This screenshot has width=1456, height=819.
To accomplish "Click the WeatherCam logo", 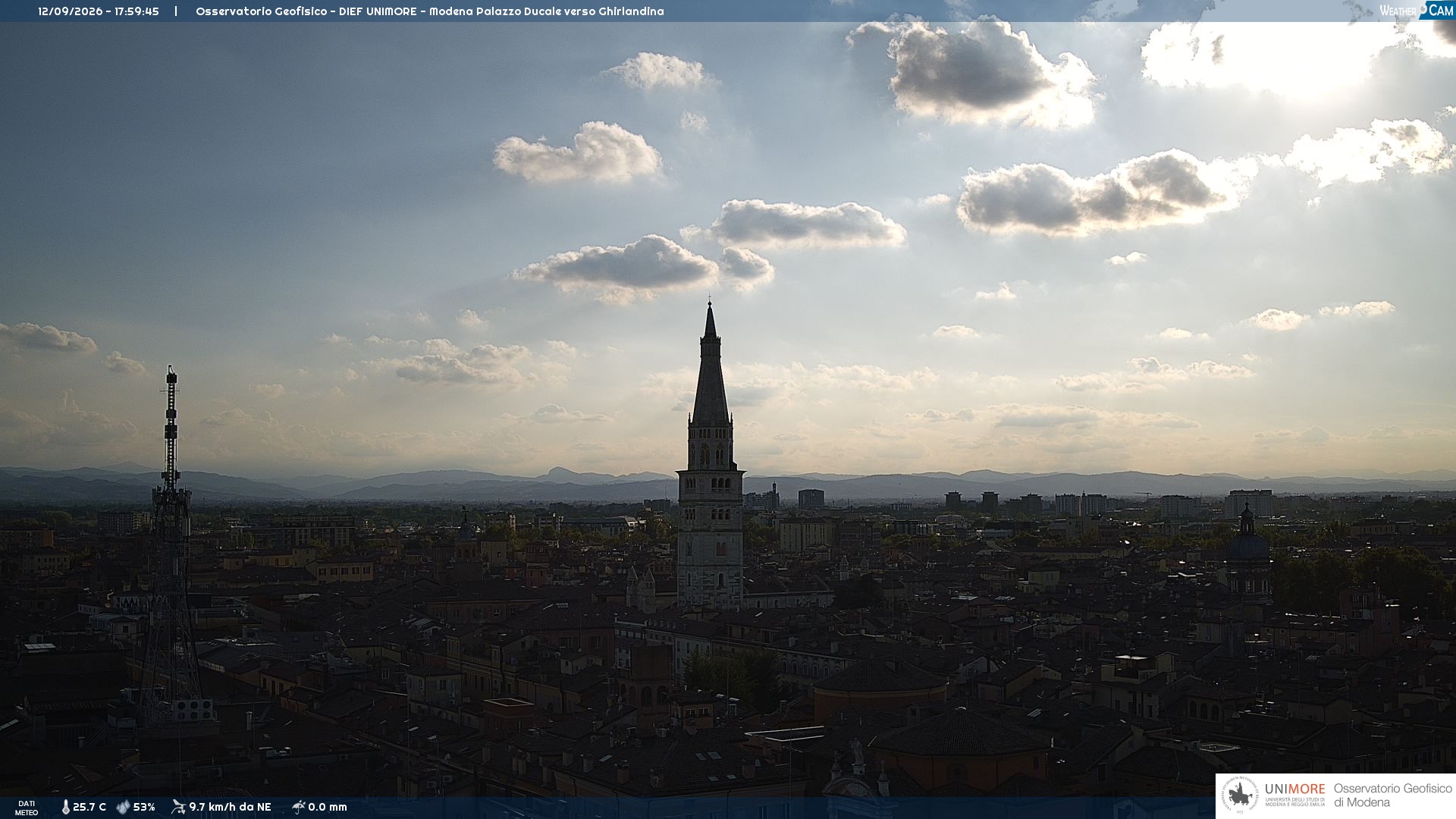I will click(1416, 11).
